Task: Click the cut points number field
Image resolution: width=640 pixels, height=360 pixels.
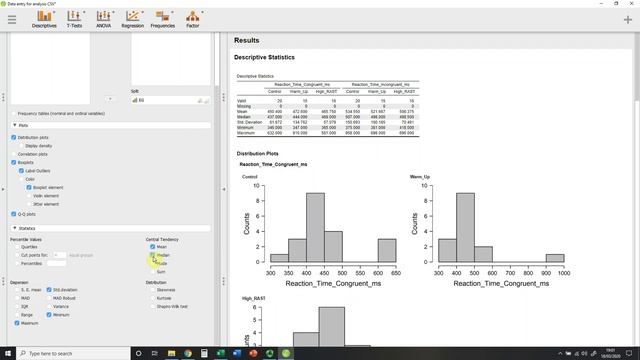Action: 60,255
